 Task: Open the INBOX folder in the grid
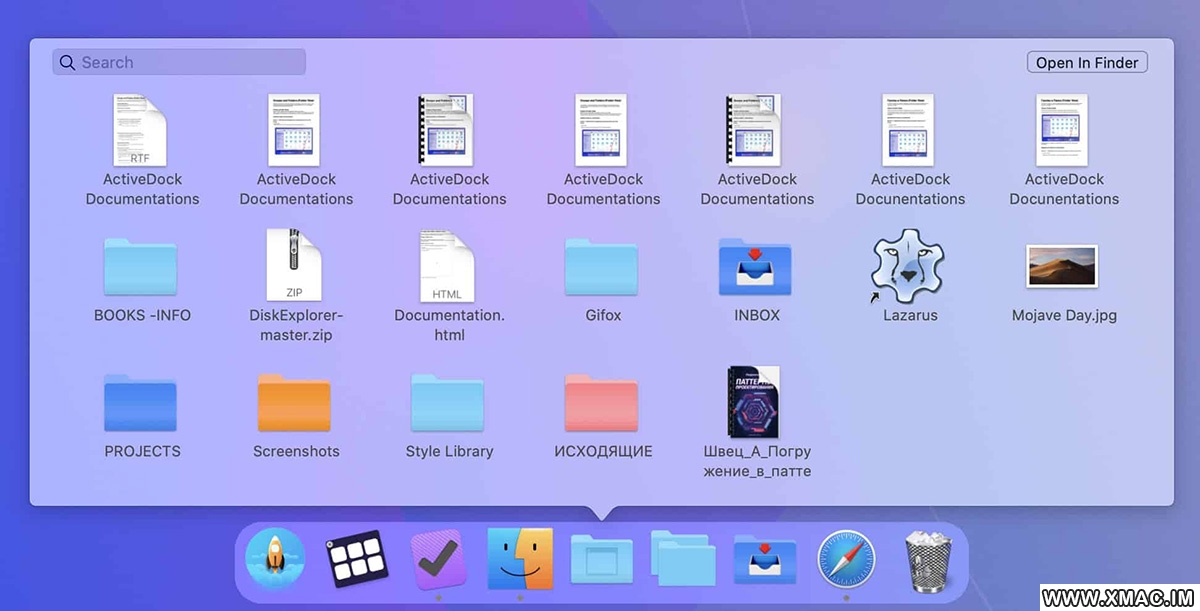coord(756,267)
